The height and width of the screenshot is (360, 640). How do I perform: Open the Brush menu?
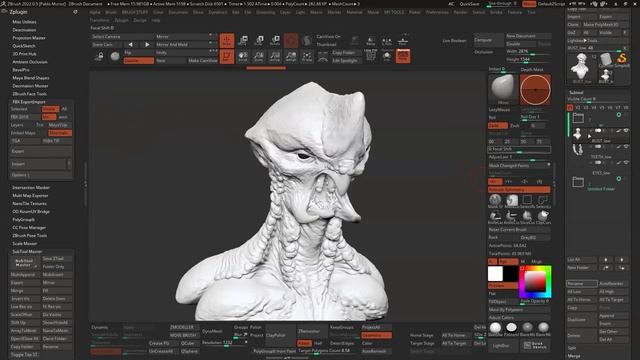111,12
